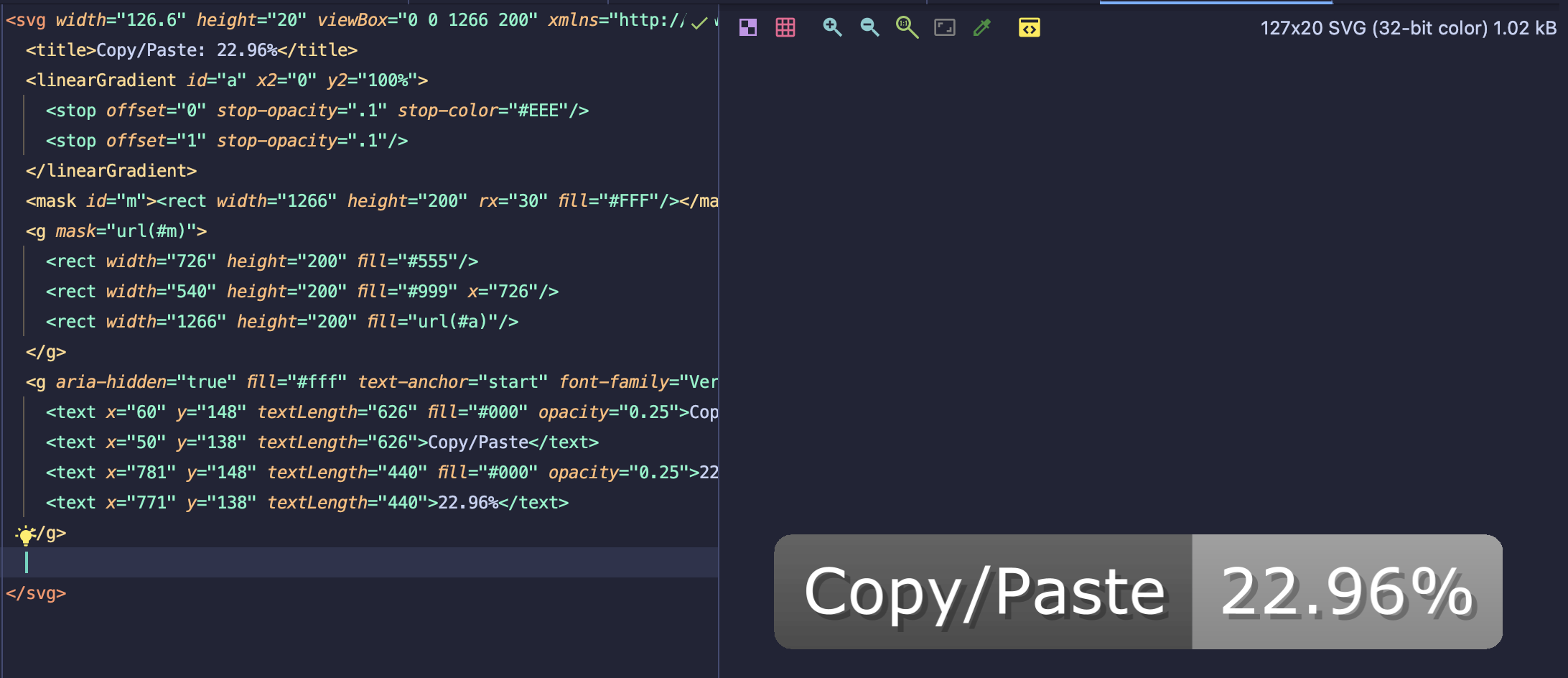Click the rect line with fill="#555"
1568x678 pixels.
(x=262, y=261)
